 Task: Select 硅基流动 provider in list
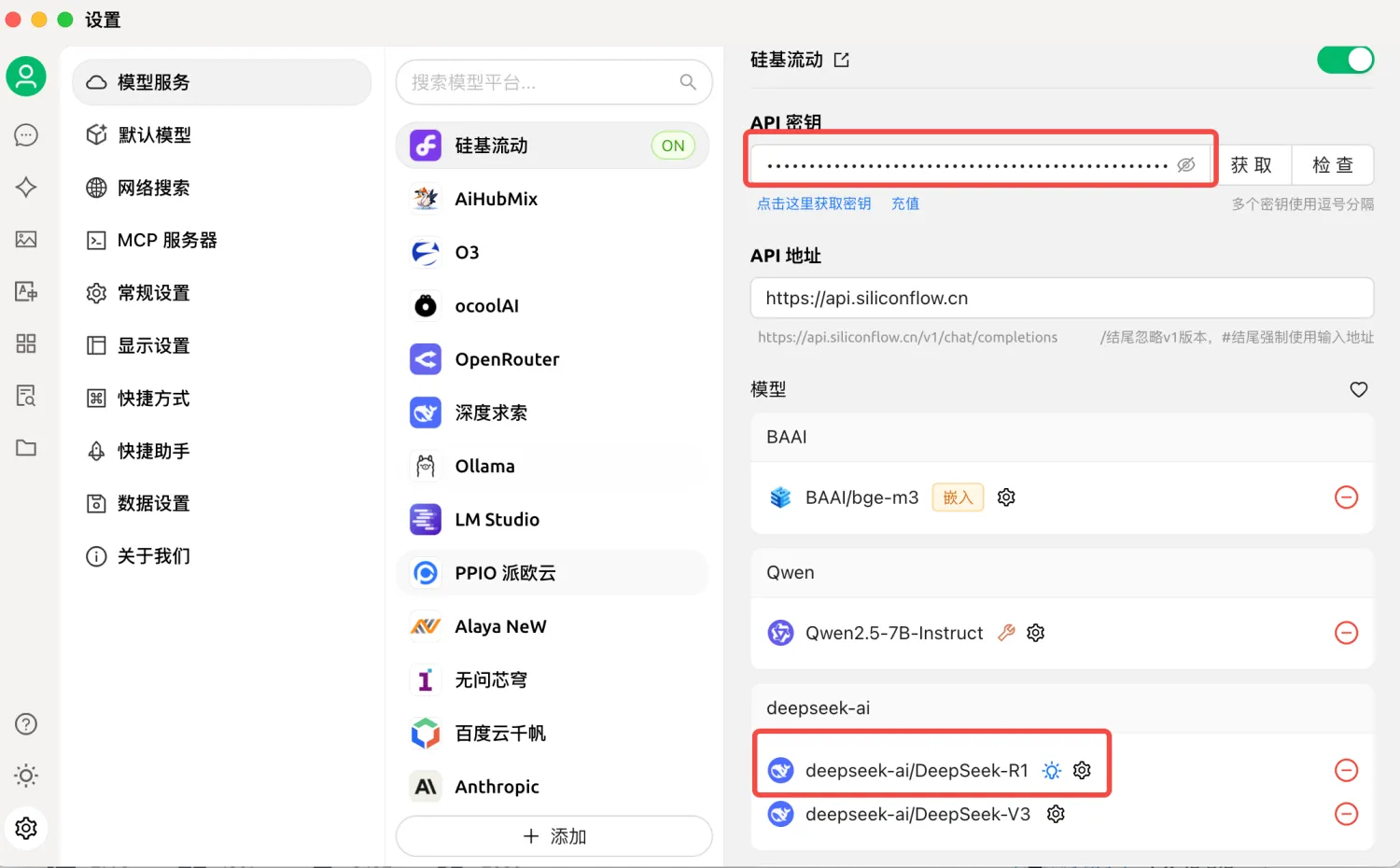[553, 146]
